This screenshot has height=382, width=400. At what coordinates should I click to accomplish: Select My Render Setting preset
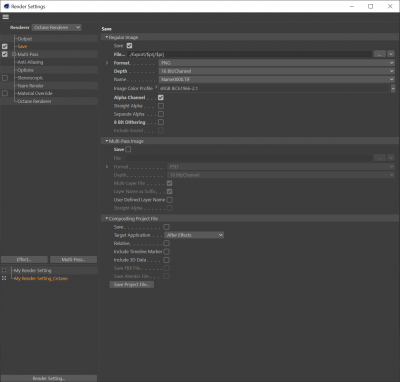coord(33,270)
